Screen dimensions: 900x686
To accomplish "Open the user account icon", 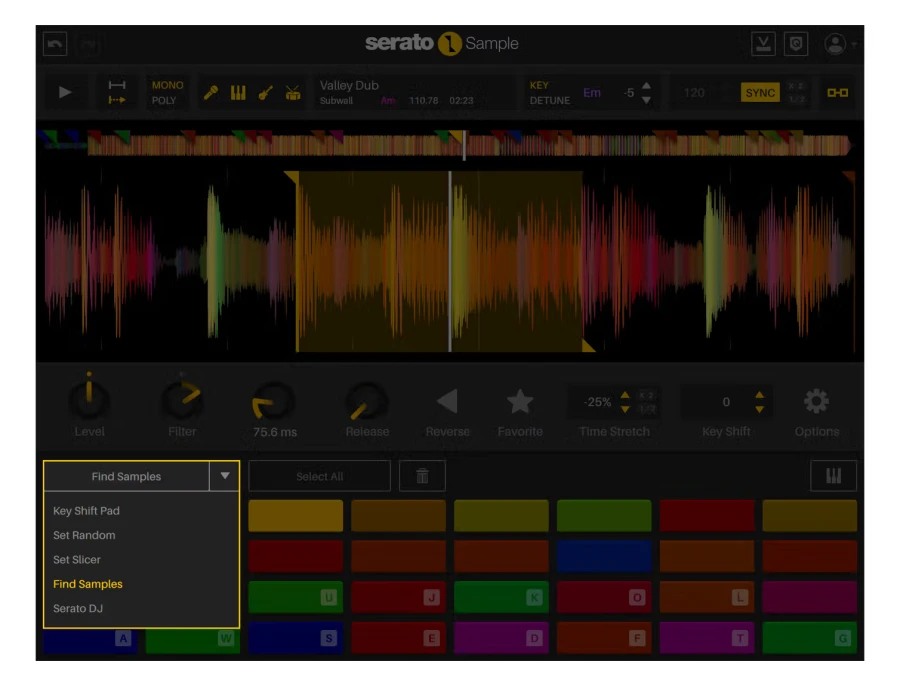I will (835, 44).
